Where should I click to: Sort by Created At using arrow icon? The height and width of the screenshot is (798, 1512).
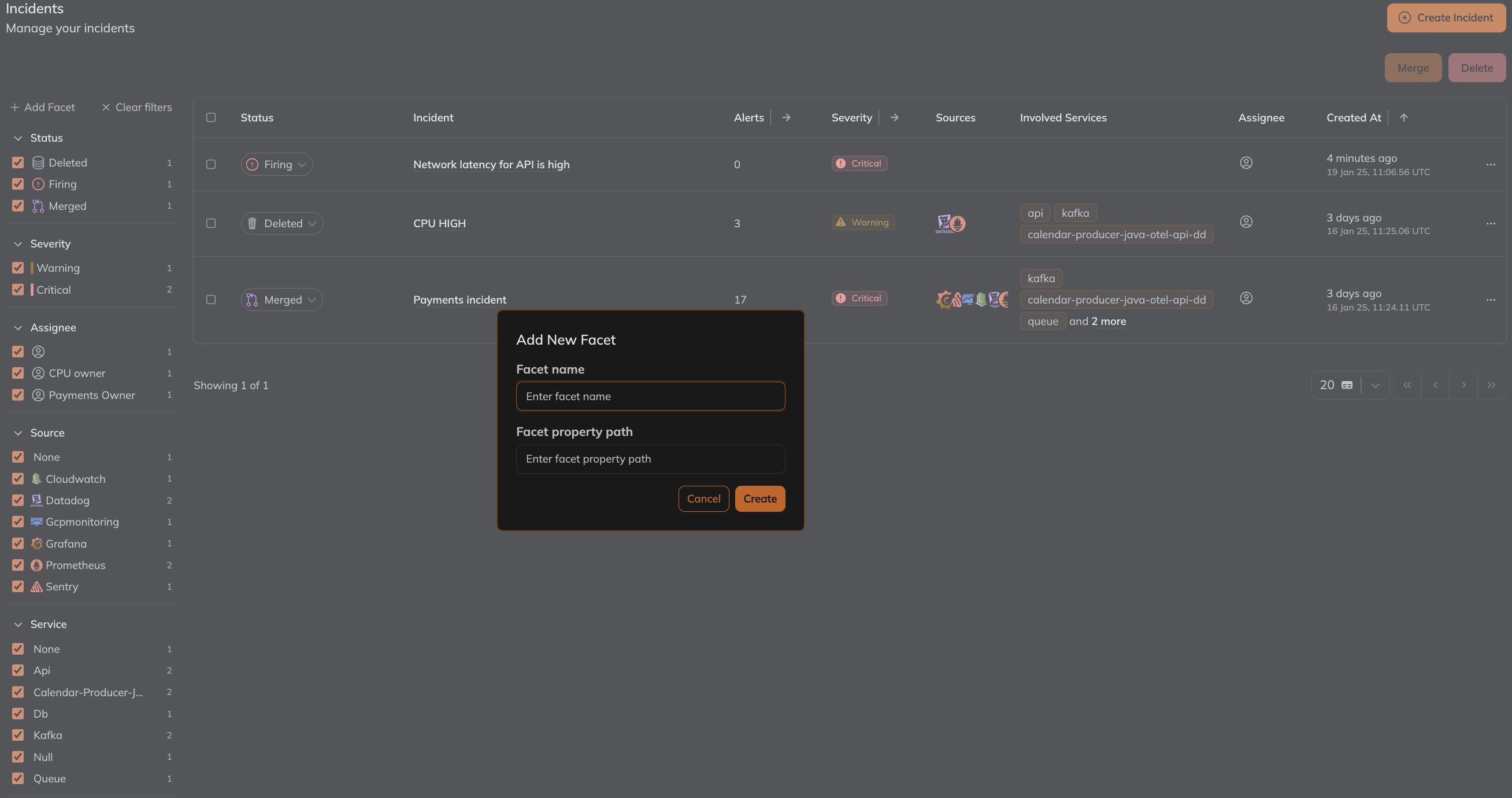coord(1403,117)
